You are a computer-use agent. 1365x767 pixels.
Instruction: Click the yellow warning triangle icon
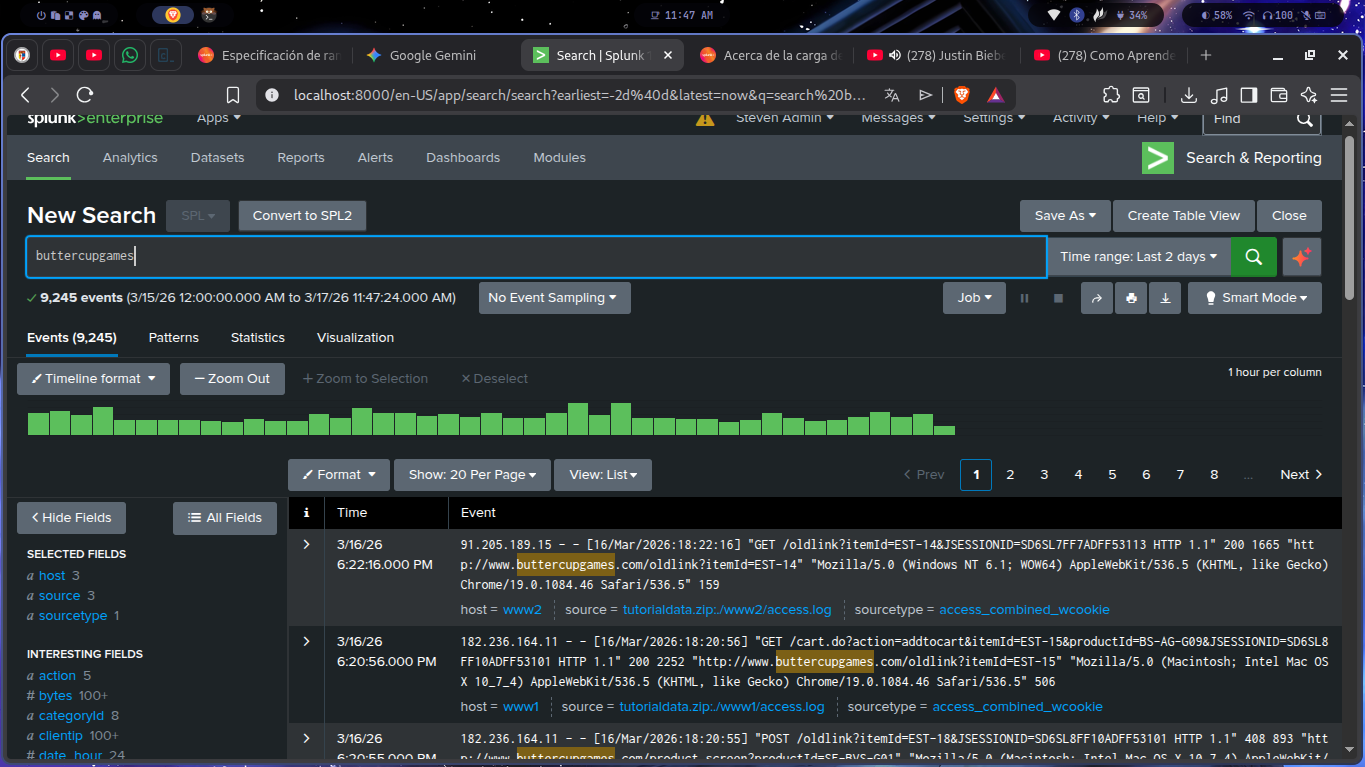[x=705, y=119]
